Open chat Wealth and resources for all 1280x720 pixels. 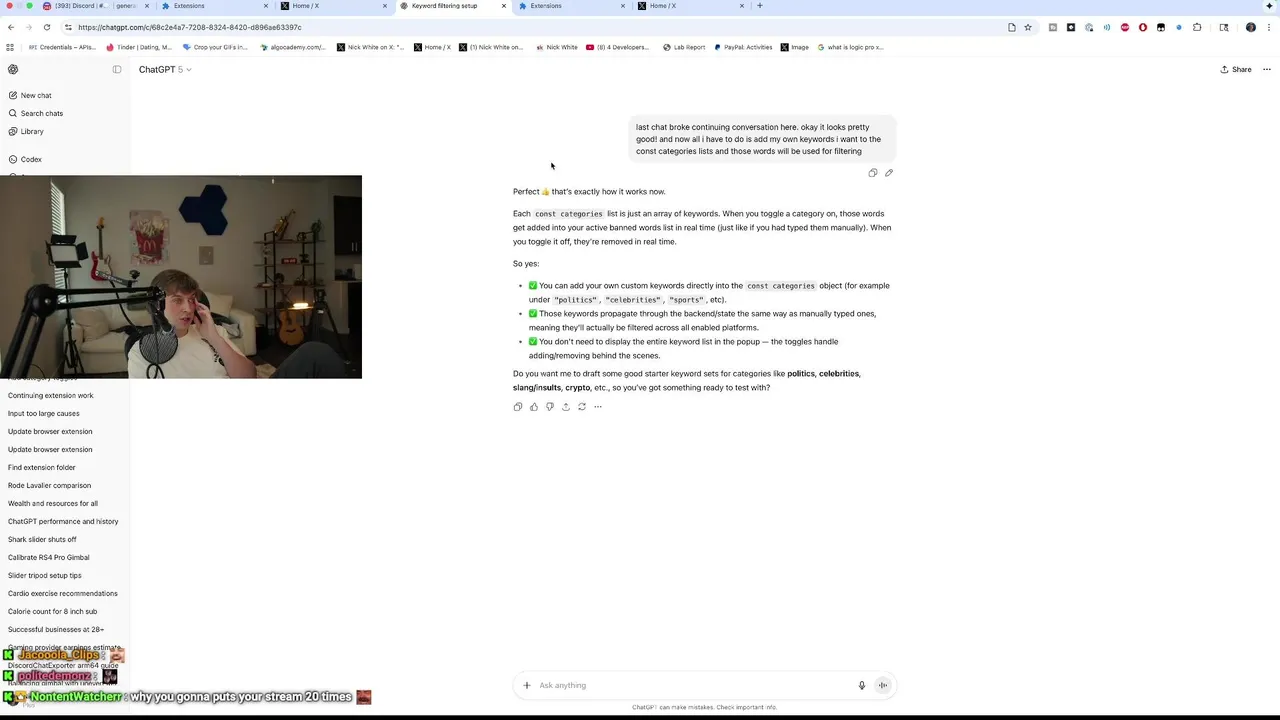point(53,503)
